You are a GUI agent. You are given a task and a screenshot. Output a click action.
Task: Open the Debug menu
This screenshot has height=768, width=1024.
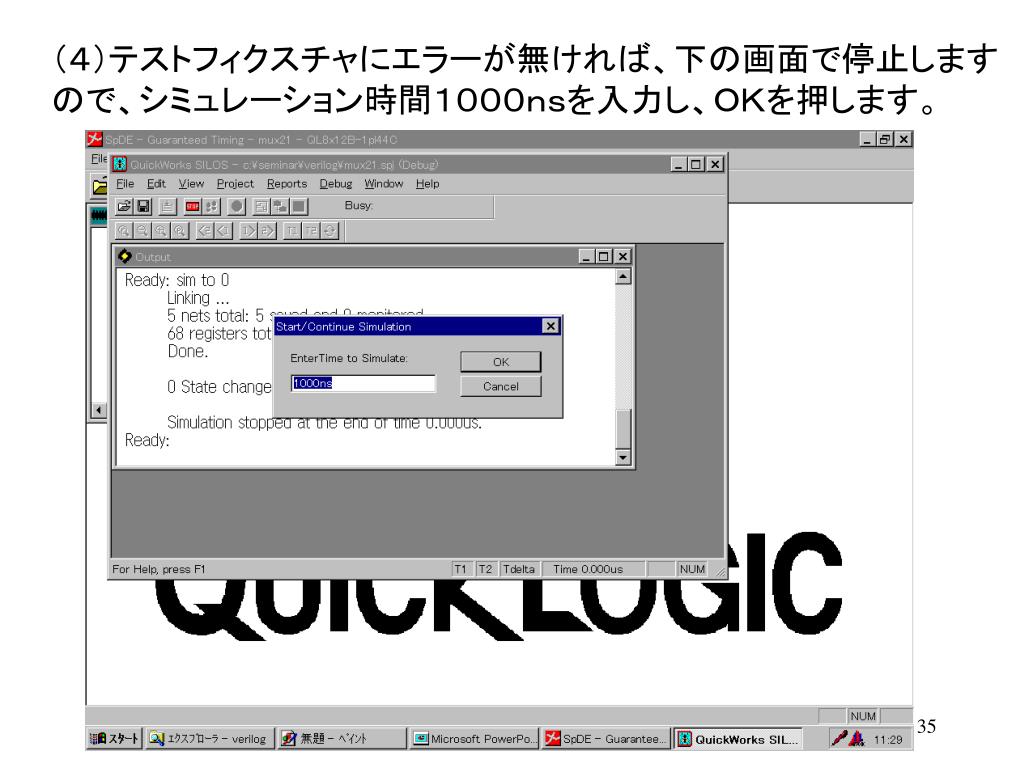pyautogui.click(x=336, y=184)
